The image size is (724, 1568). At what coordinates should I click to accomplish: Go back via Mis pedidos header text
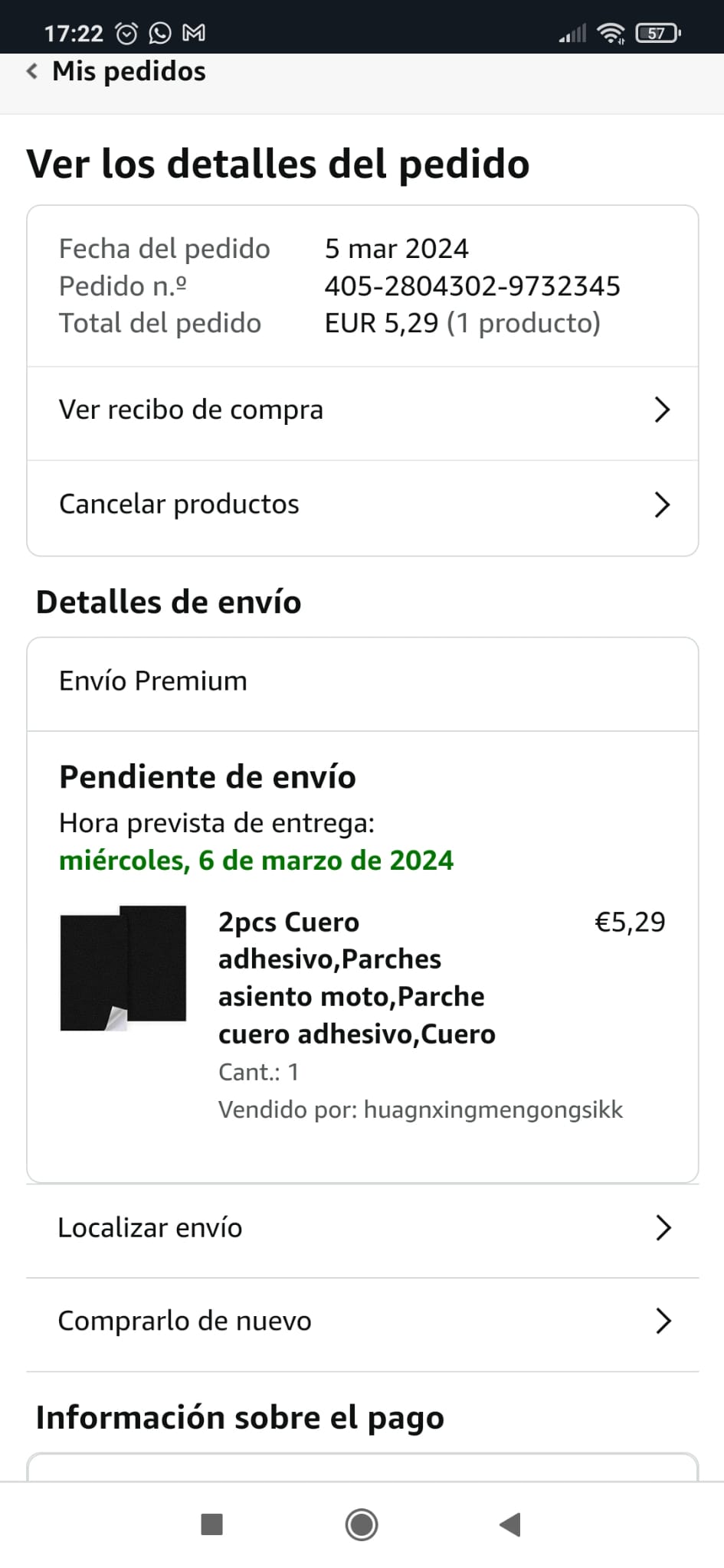[x=129, y=72]
